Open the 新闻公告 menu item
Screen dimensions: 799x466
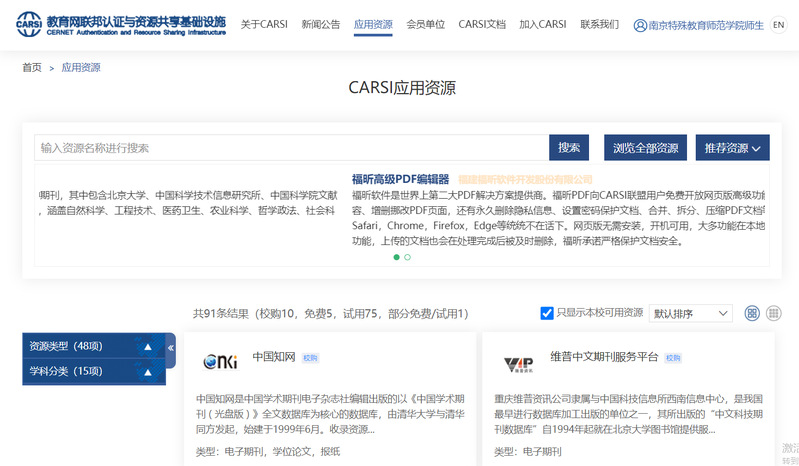coord(321,25)
